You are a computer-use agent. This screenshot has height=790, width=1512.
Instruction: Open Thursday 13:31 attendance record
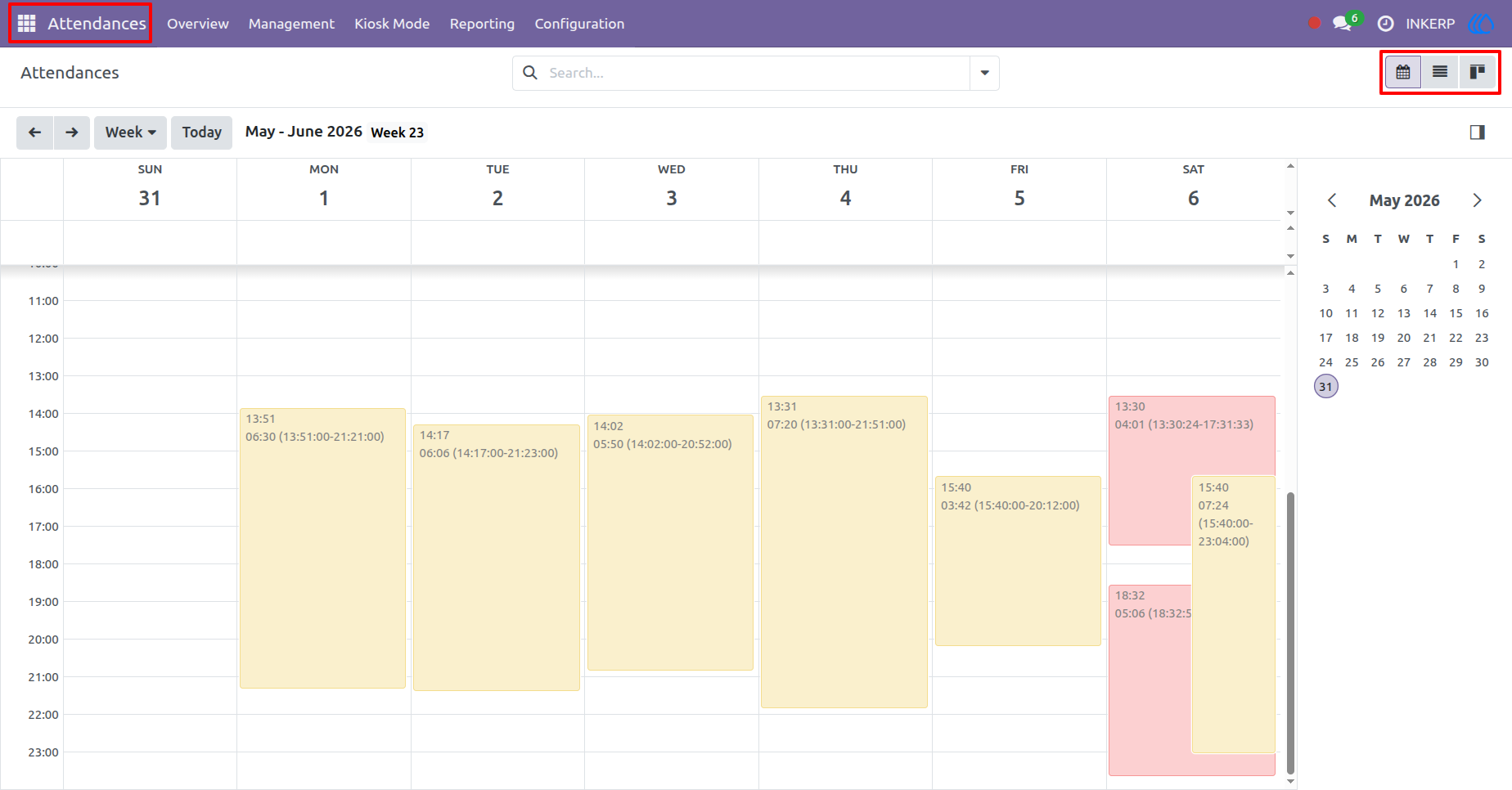[844, 552]
